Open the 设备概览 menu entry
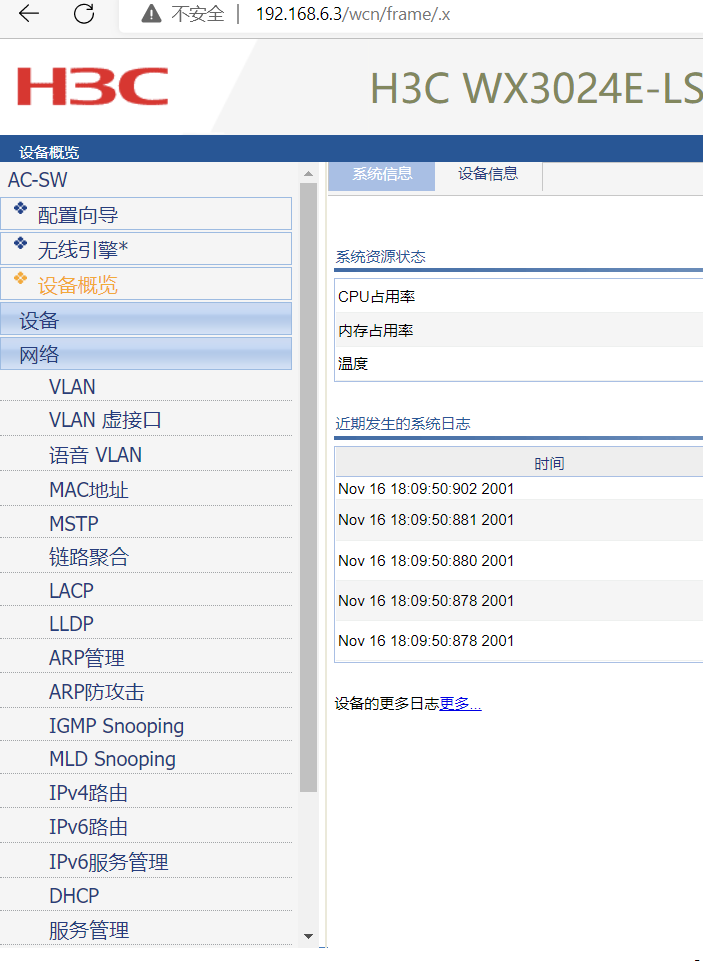 146,284
